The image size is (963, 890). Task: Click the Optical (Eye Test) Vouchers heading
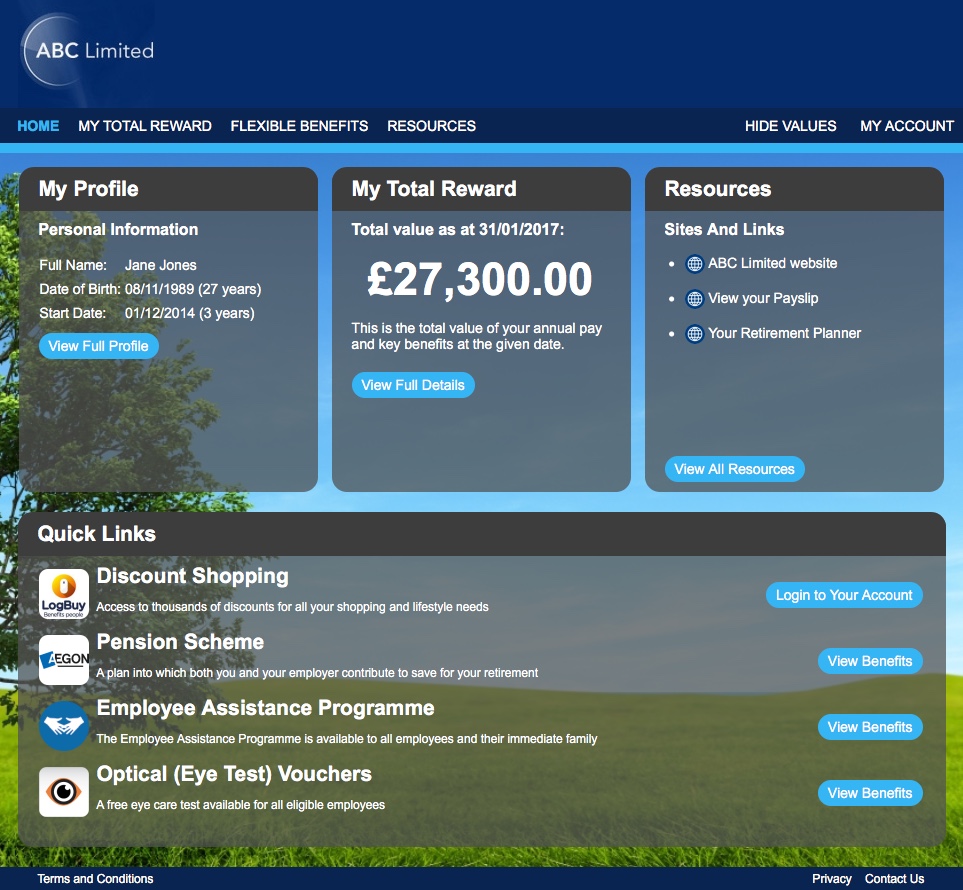coord(234,774)
